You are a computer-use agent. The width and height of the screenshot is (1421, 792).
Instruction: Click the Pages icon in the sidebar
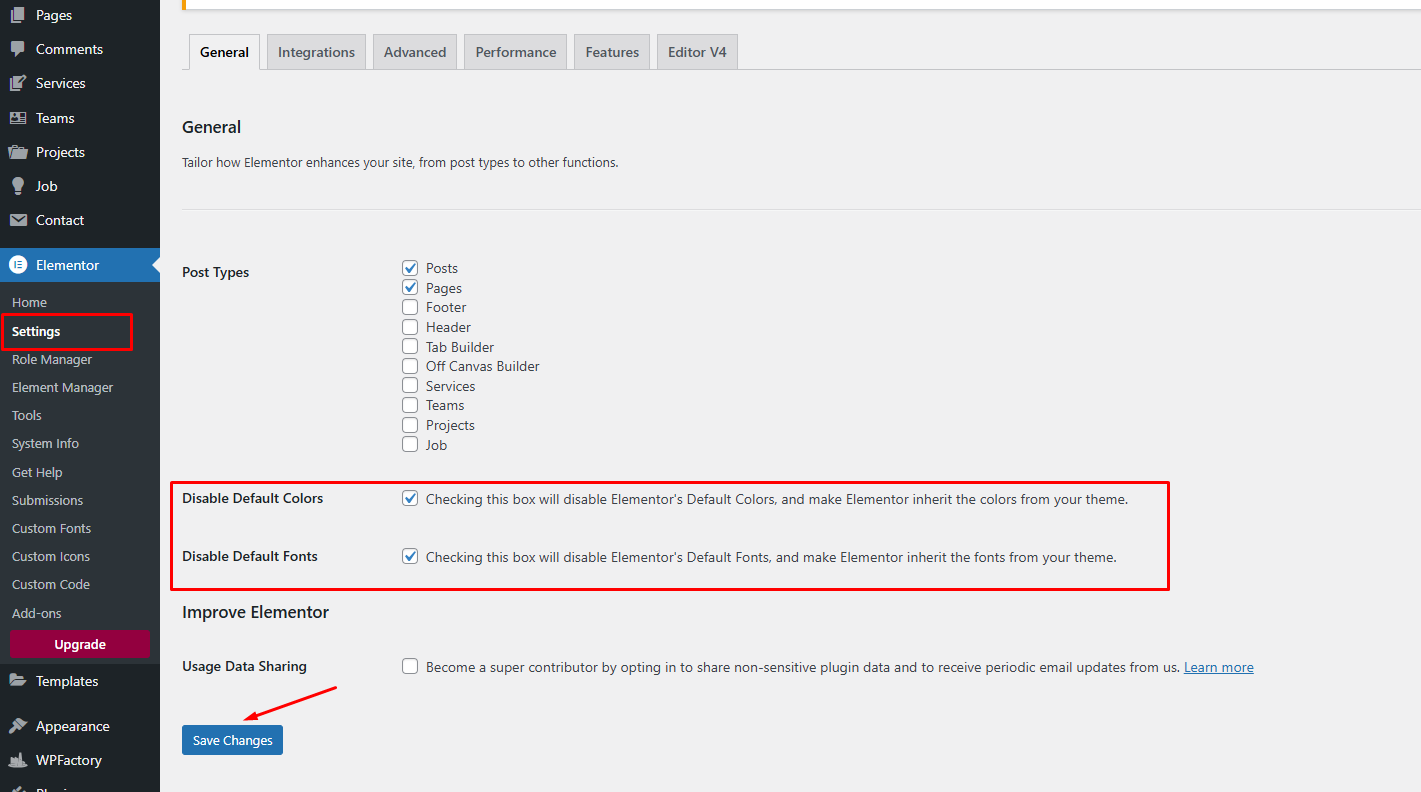coord(18,15)
